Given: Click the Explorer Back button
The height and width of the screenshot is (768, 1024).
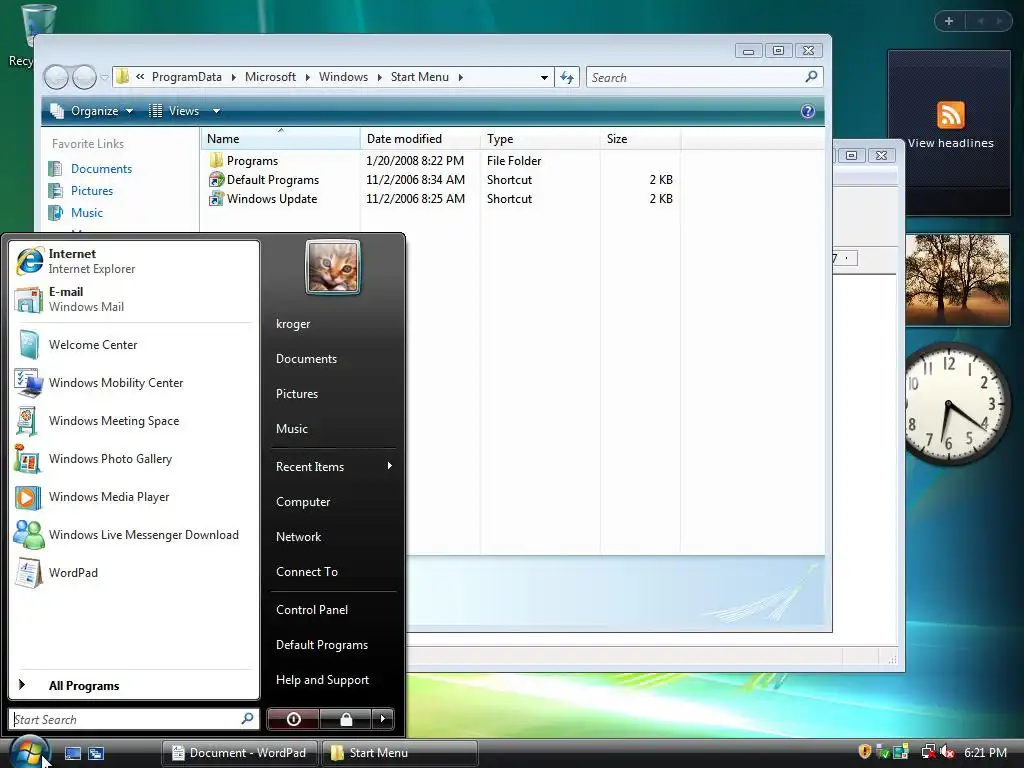Looking at the screenshot, I should 56,78.
